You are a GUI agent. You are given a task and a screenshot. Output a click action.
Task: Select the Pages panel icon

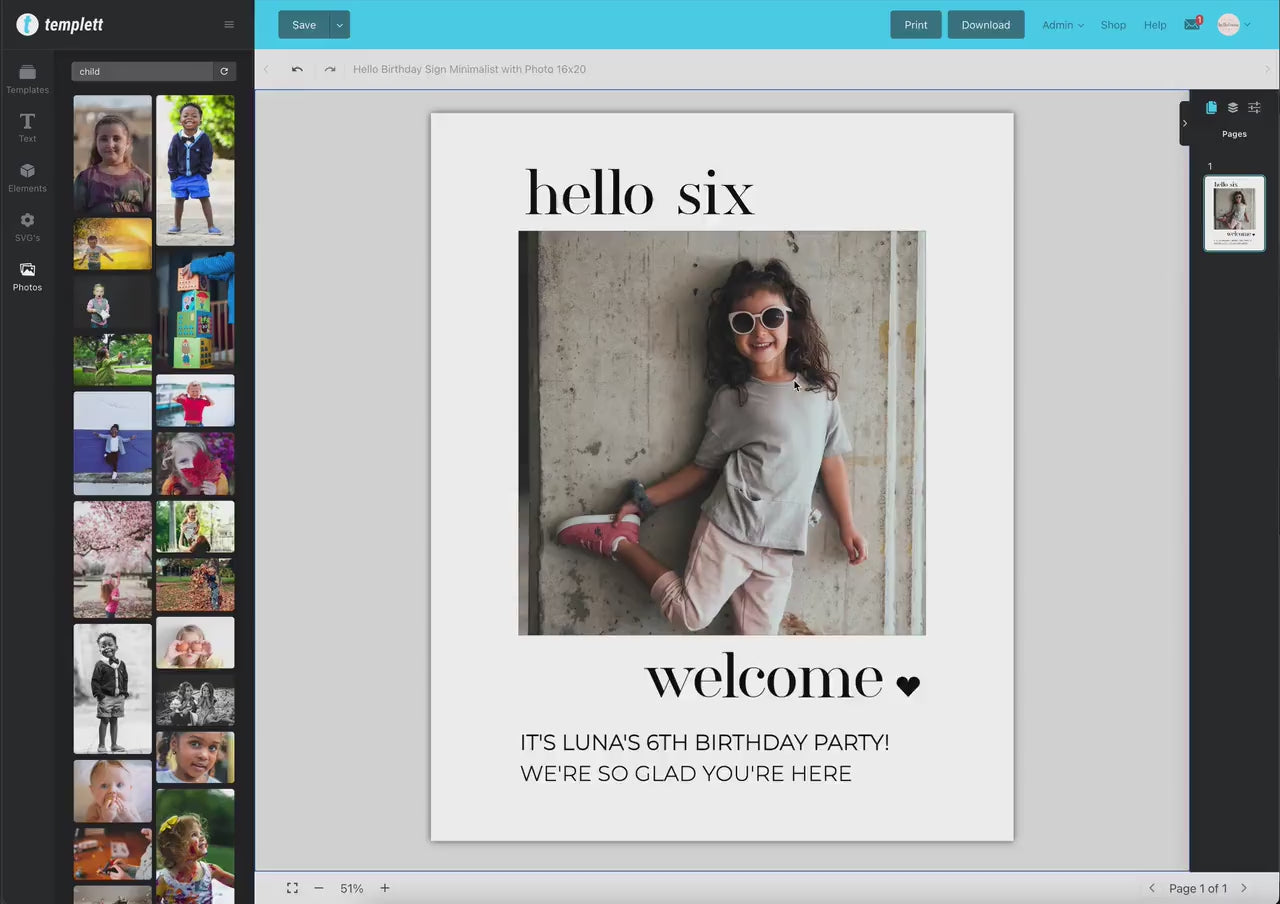pos(1211,107)
